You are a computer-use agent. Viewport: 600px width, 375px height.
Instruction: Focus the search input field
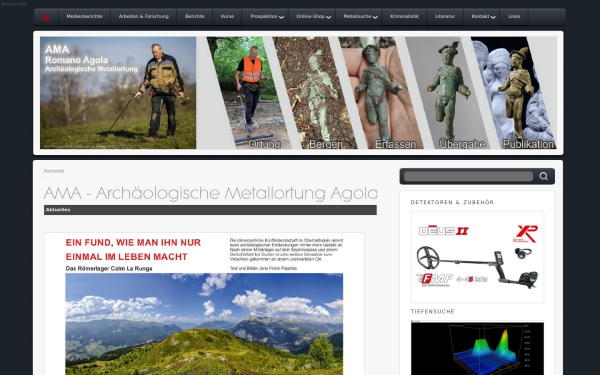point(468,176)
